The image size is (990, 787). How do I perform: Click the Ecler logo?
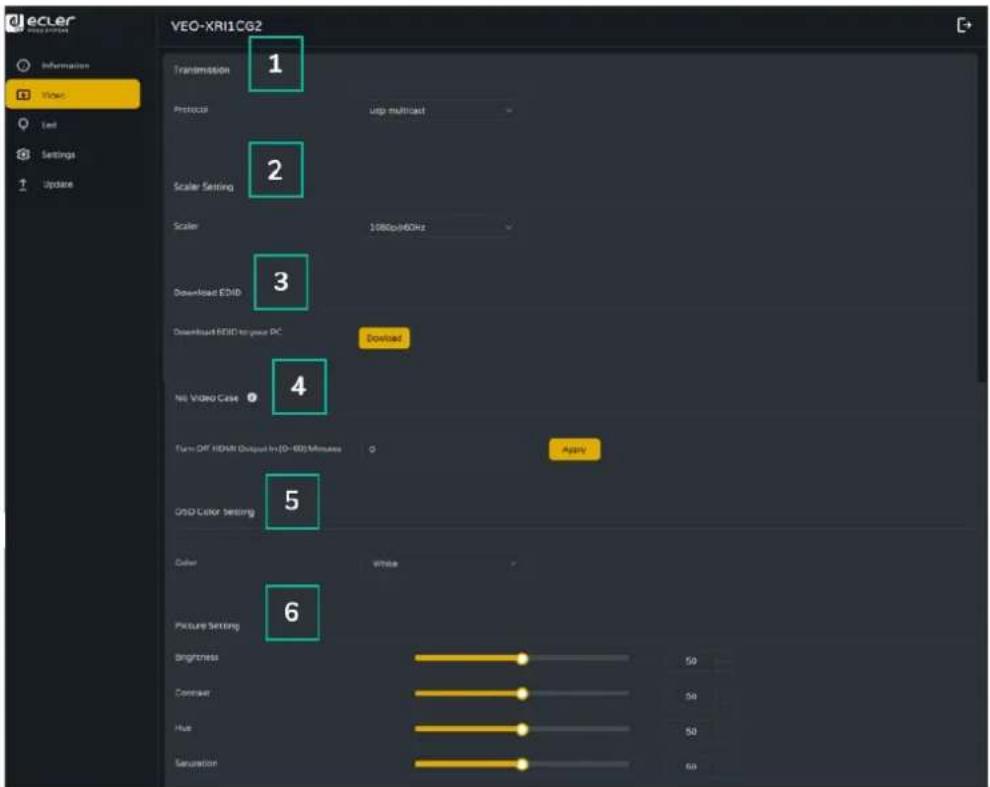(x=40, y=23)
